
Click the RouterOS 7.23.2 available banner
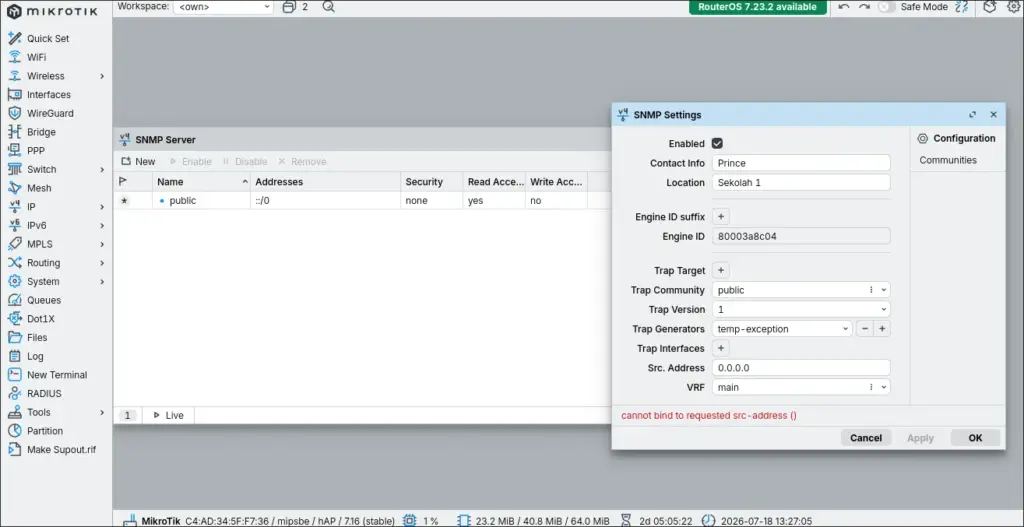coord(758,7)
